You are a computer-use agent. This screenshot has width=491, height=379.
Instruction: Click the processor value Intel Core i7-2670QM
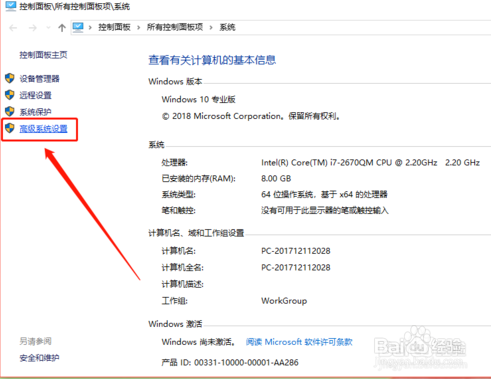click(x=370, y=163)
